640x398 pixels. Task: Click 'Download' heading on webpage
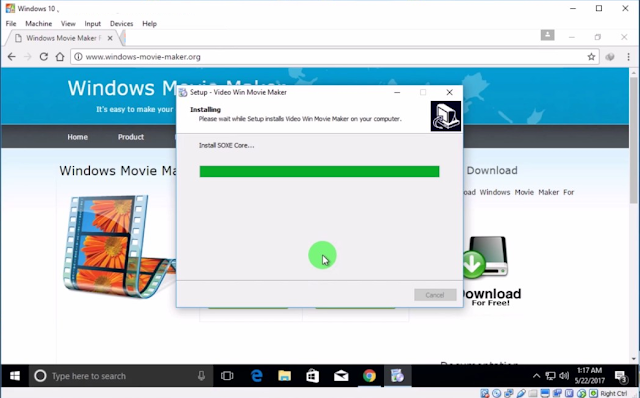[x=492, y=170]
